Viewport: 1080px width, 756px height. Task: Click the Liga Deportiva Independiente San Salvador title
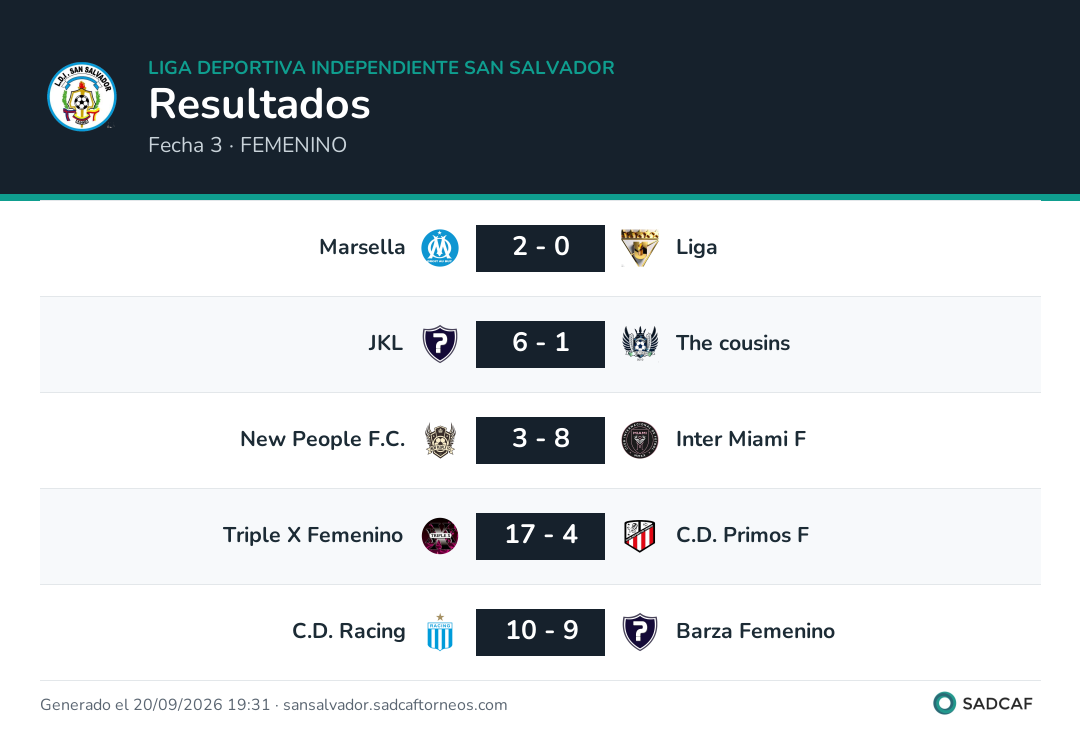pos(382,67)
